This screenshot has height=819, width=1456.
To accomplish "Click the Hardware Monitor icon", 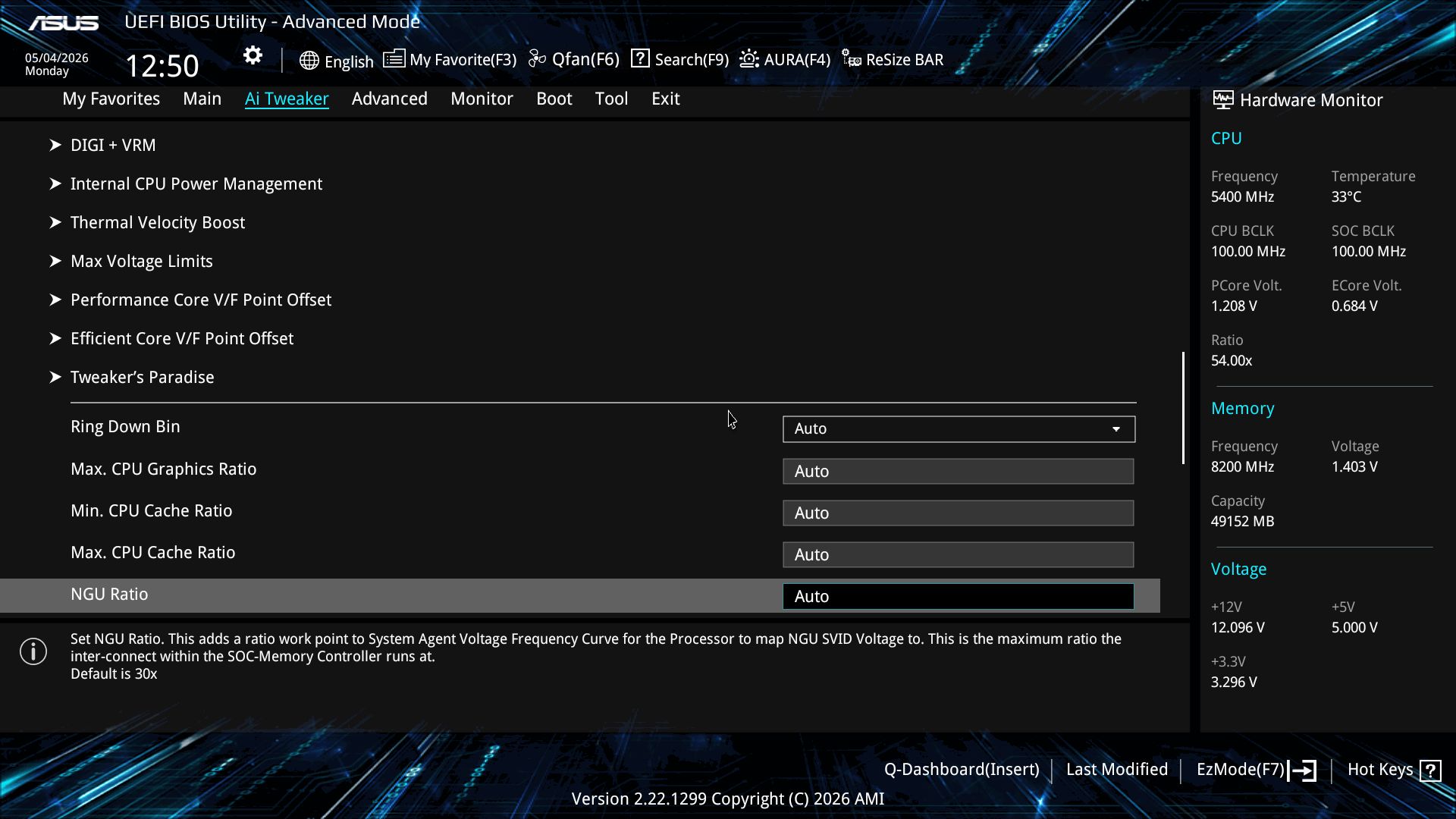I will pos(1222,99).
